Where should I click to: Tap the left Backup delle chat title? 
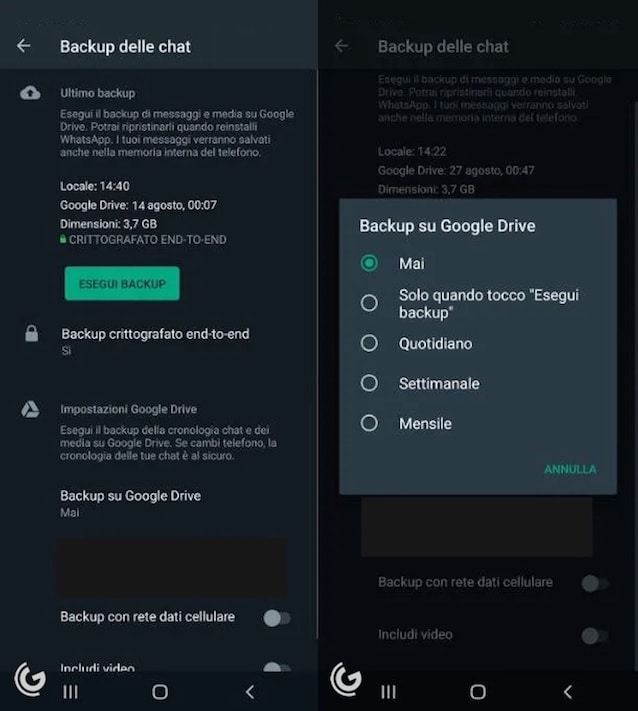[125, 46]
